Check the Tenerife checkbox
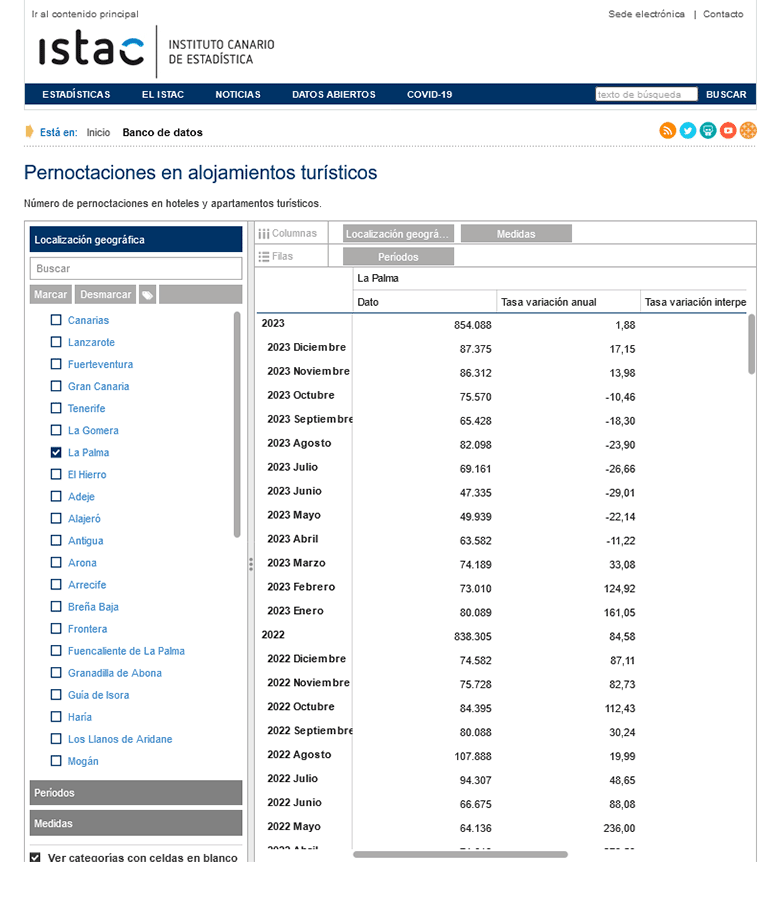 57,409
